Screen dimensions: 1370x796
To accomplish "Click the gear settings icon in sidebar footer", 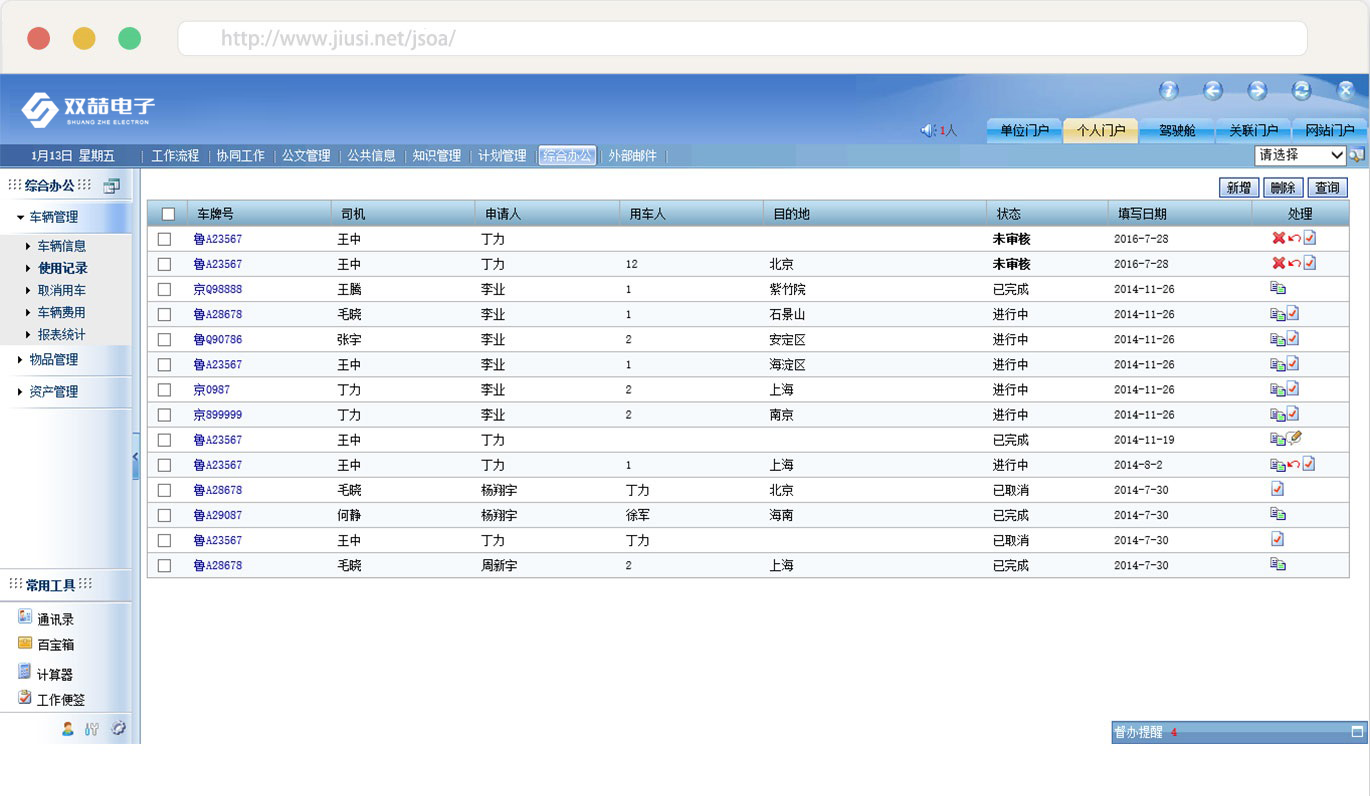I will click(118, 728).
